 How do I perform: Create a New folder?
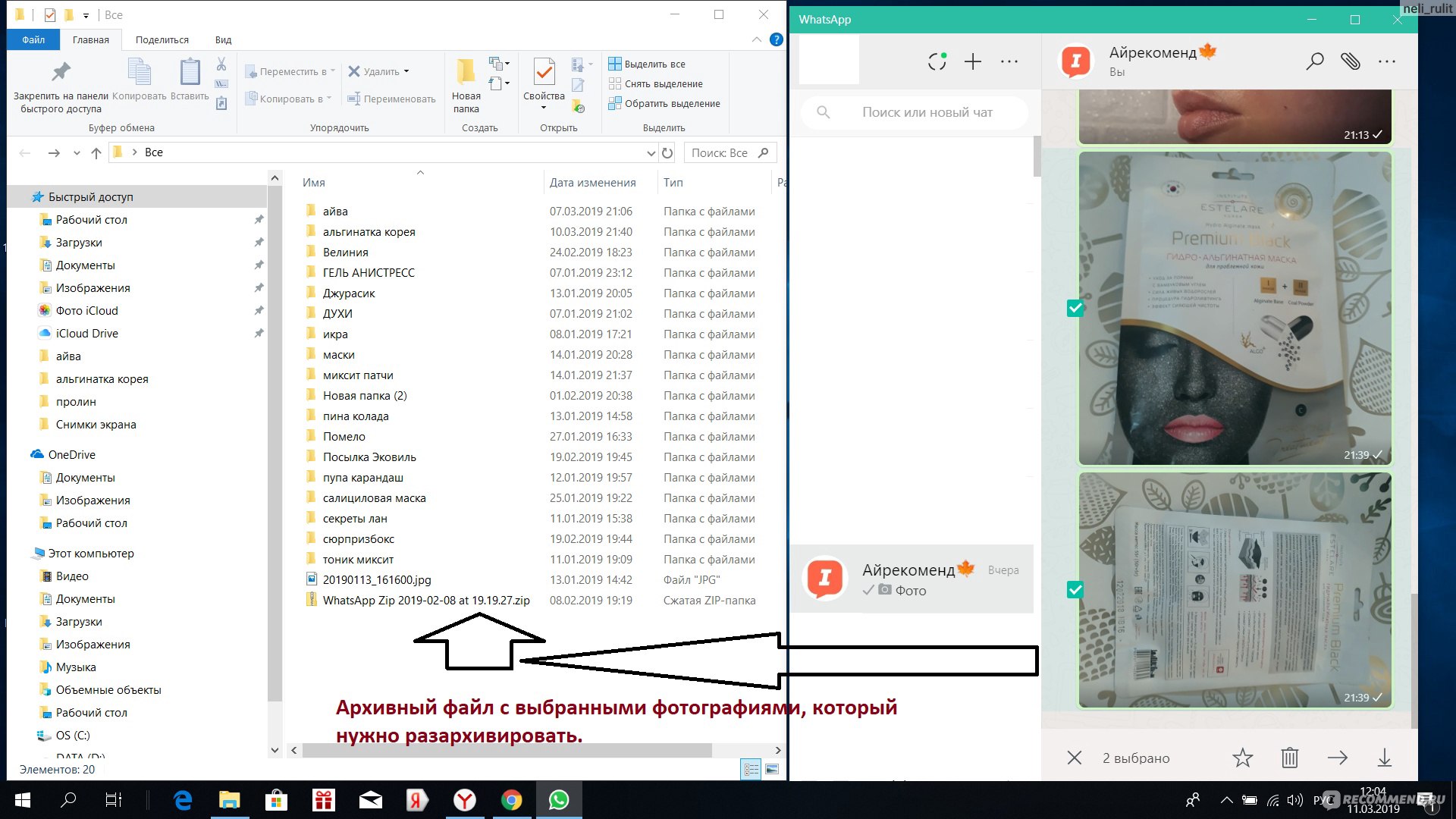(466, 85)
